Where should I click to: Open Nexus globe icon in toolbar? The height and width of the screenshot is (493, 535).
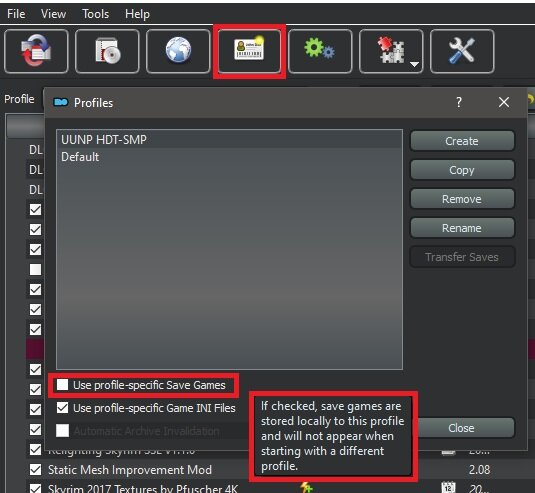[178, 51]
